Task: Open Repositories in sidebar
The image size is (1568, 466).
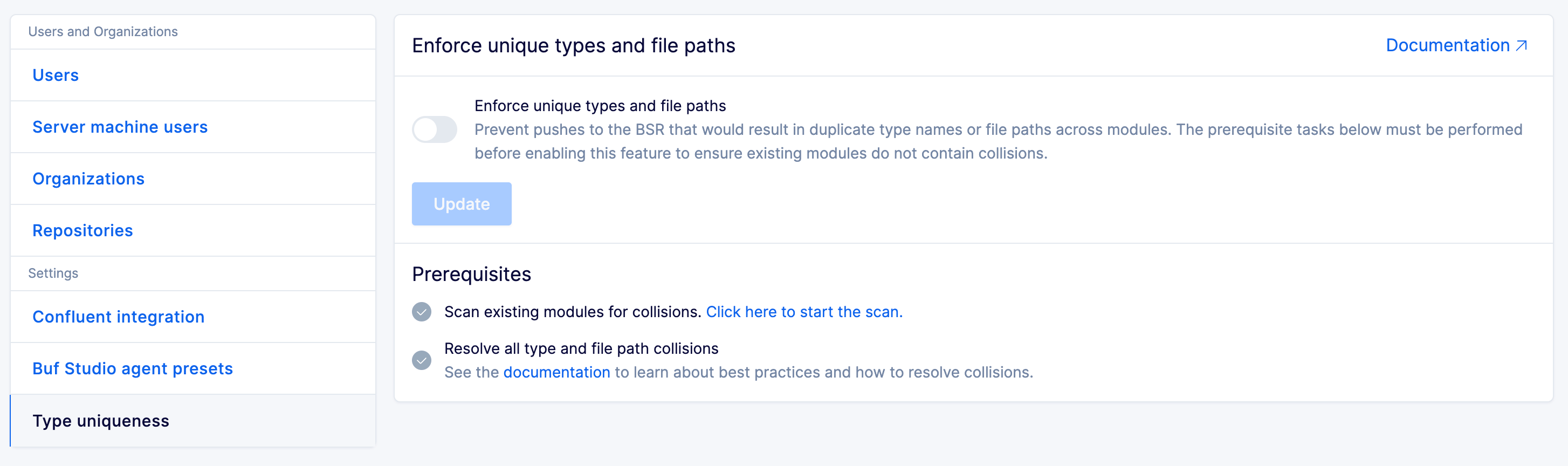Action: (82, 231)
